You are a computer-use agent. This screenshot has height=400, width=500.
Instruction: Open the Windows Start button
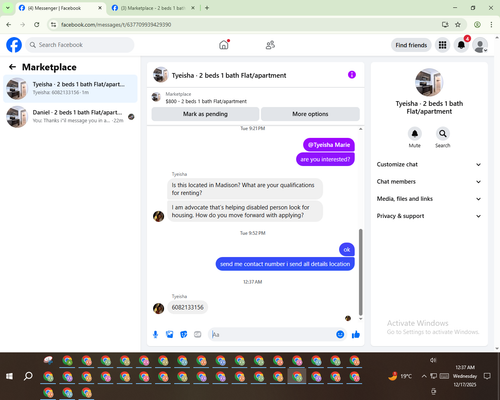9,376
